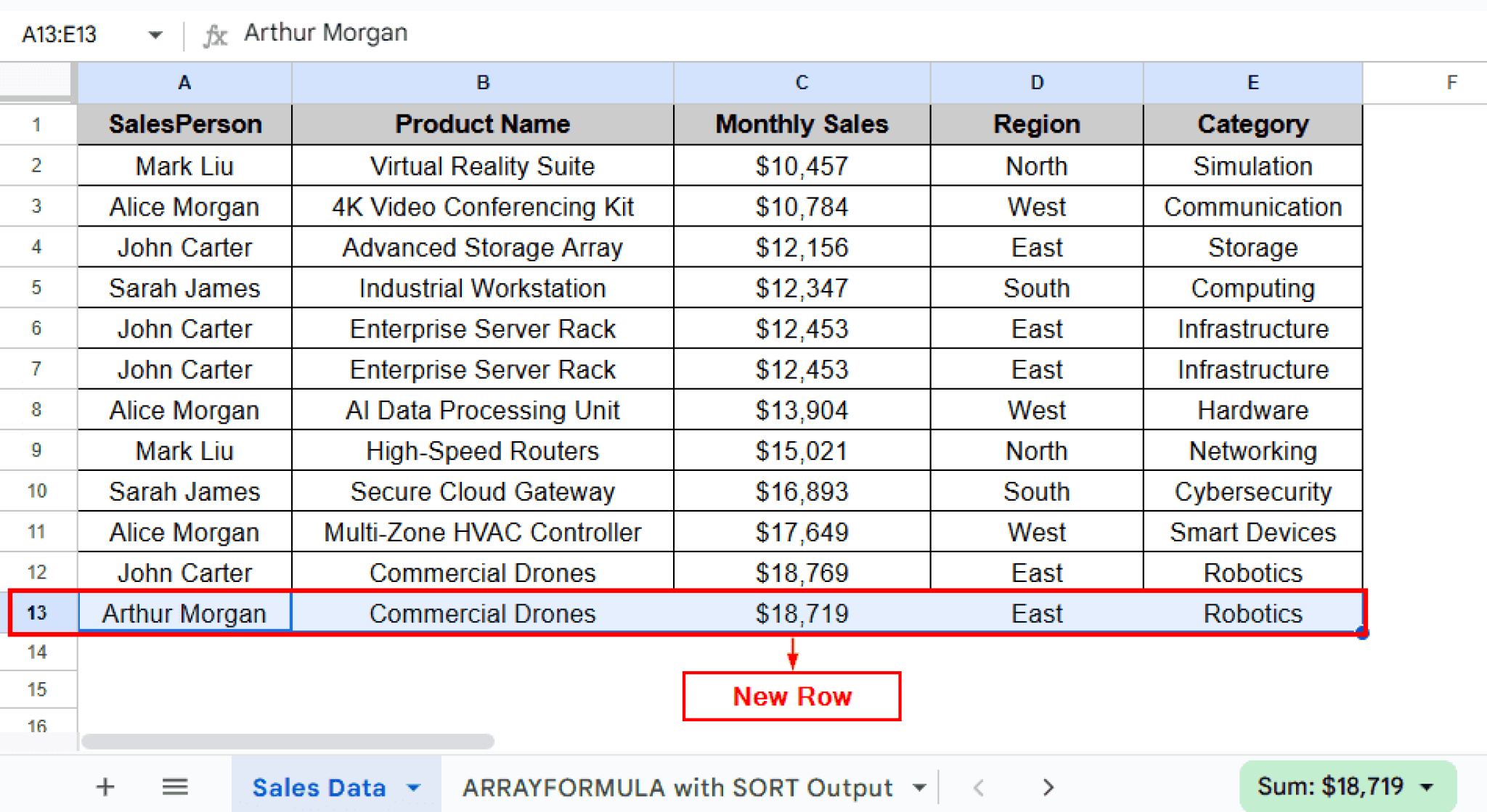Select the $18,719 sales cell
1487x812 pixels.
(x=801, y=612)
